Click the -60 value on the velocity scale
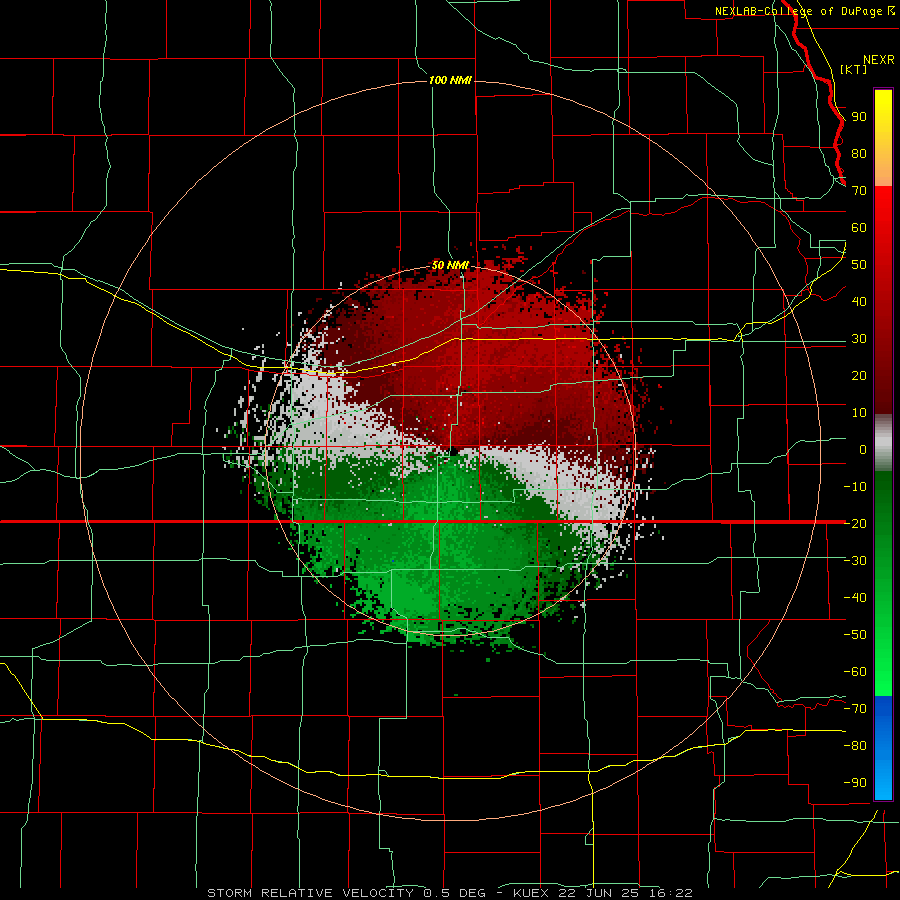This screenshot has width=900, height=900. (x=855, y=672)
